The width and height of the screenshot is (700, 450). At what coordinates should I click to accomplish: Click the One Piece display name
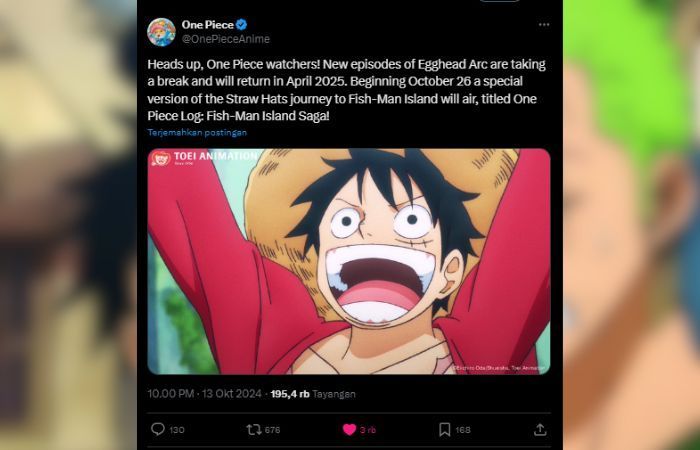pos(208,25)
